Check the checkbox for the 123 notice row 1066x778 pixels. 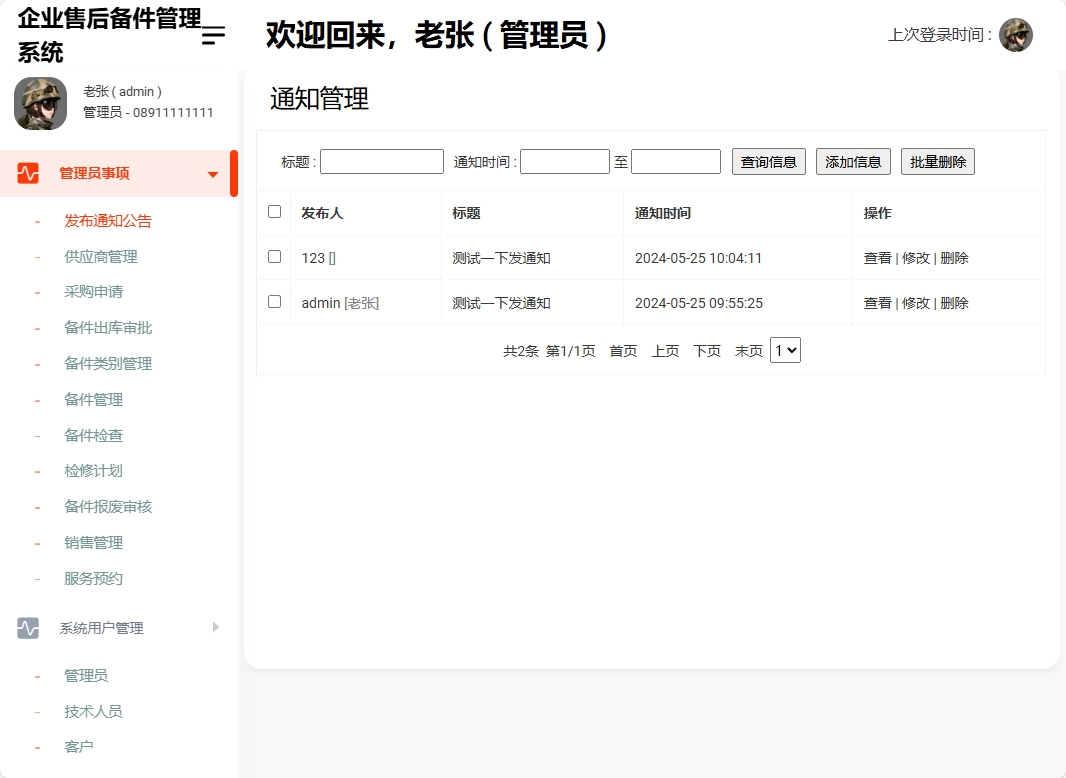[273, 256]
